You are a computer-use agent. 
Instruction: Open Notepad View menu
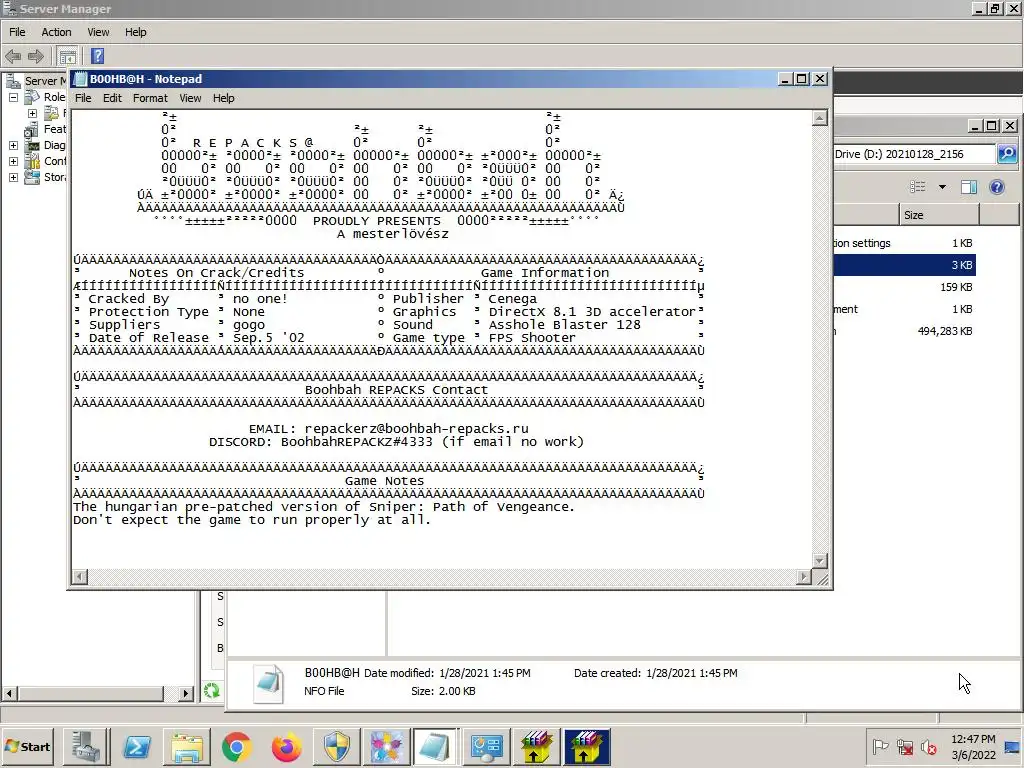[x=190, y=98]
